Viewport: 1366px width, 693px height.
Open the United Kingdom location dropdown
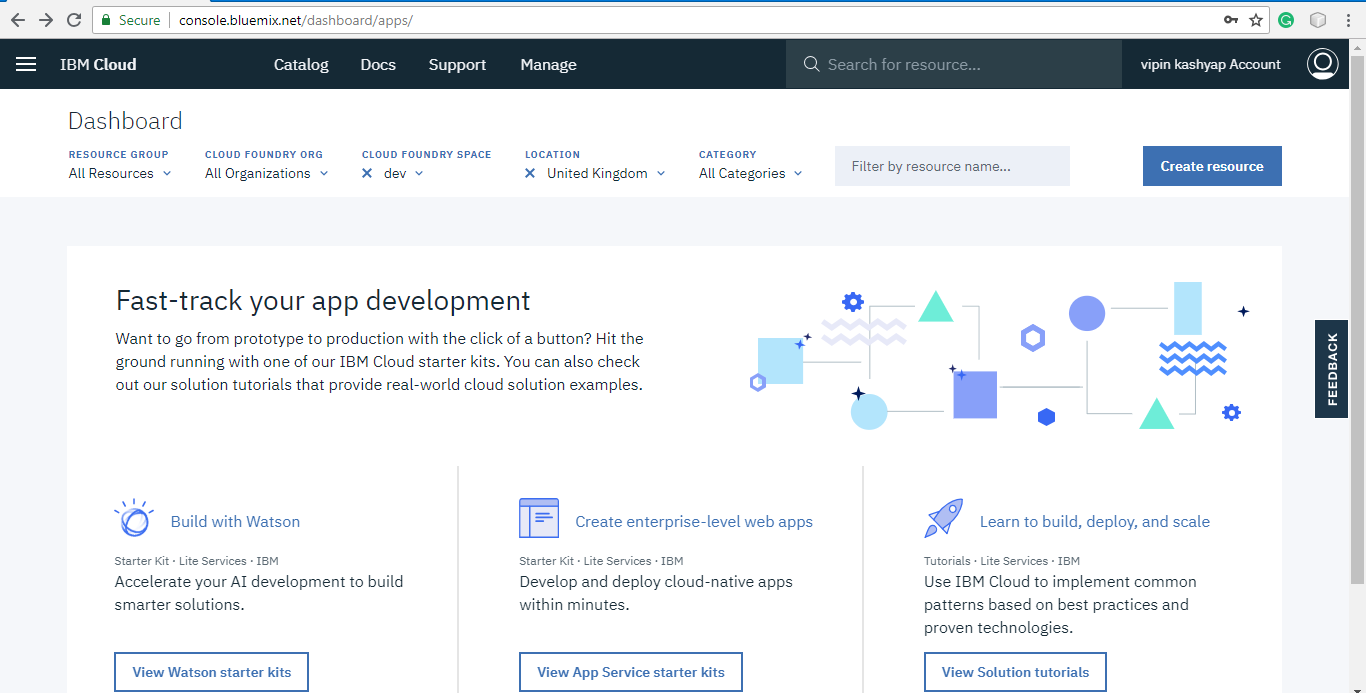(x=606, y=173)
